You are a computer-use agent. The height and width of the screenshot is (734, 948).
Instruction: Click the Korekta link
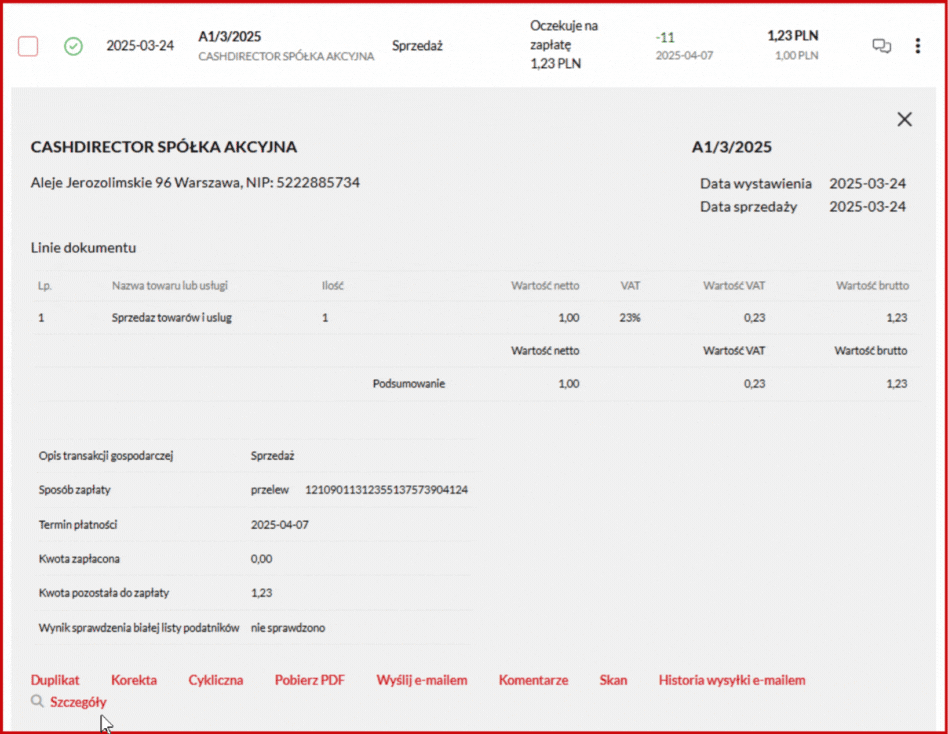pos(134,680)
